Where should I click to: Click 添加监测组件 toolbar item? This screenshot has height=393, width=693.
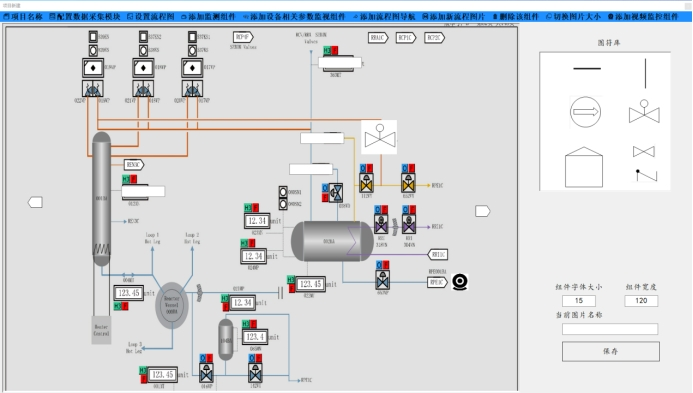tap(208, 17)
